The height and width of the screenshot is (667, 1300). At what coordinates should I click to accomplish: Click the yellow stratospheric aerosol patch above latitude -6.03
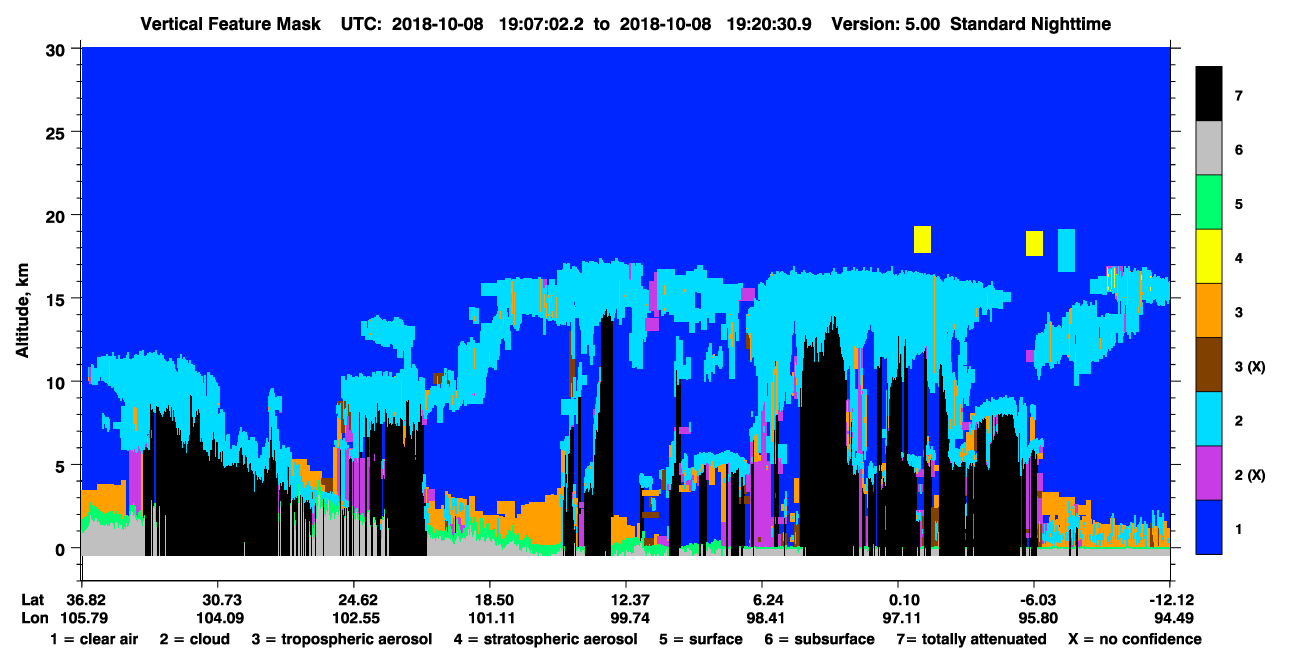click(1034, 243)
